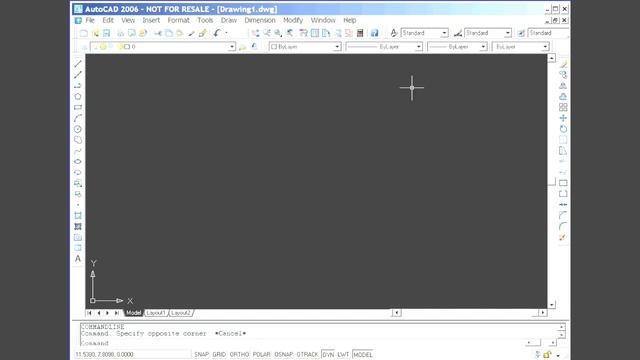Open the table style Standard dropdown
Image resolution: width=640 pixels, height=360 pixels.
pyautogui.click(x=548, y=33)
